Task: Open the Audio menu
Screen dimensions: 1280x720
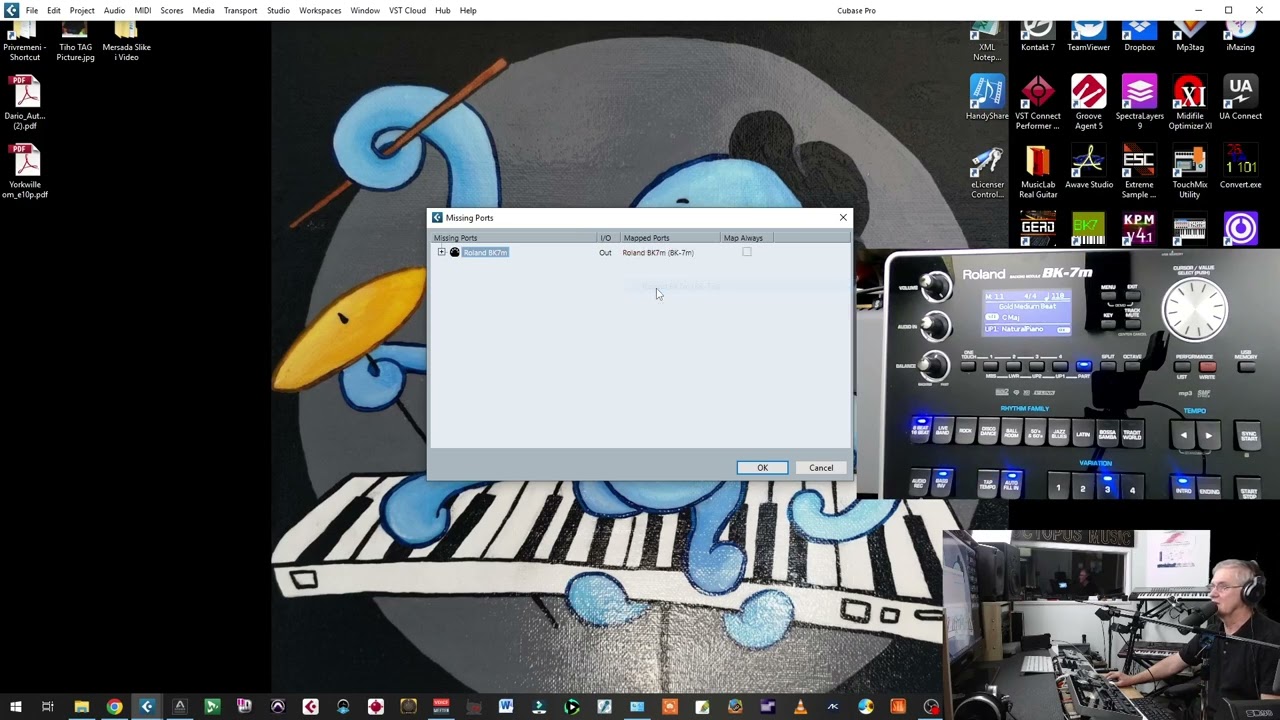Action: pyautogui.click(x=114, y=10)
